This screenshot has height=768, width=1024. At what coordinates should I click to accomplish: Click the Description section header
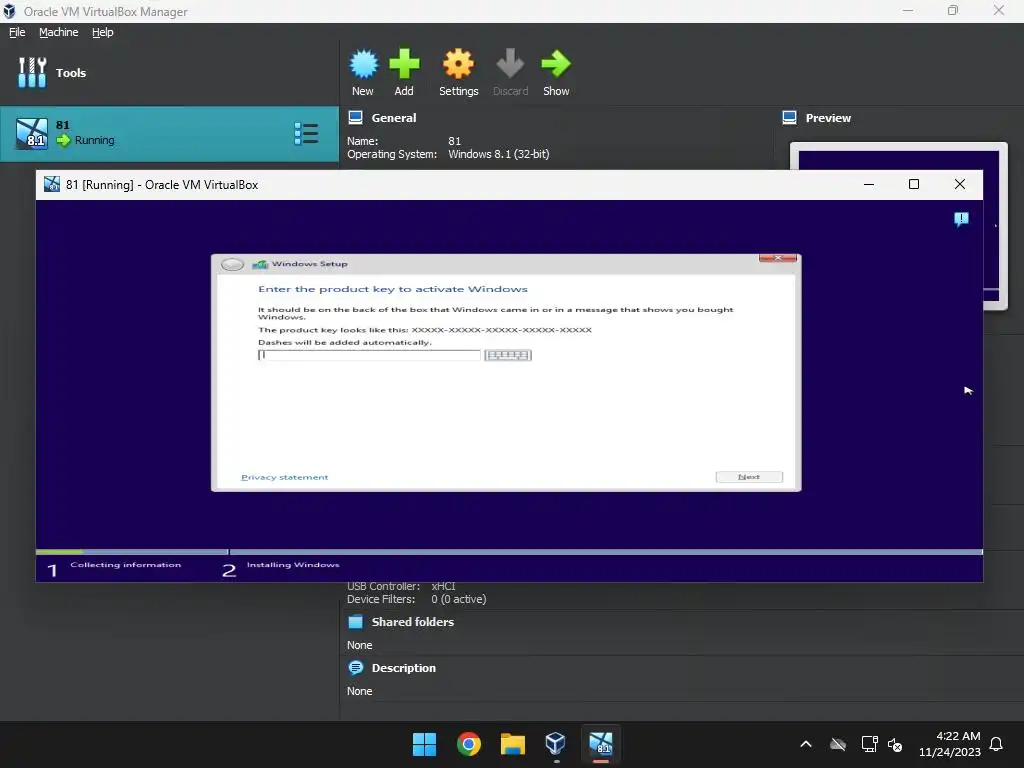tap(404, 668)
